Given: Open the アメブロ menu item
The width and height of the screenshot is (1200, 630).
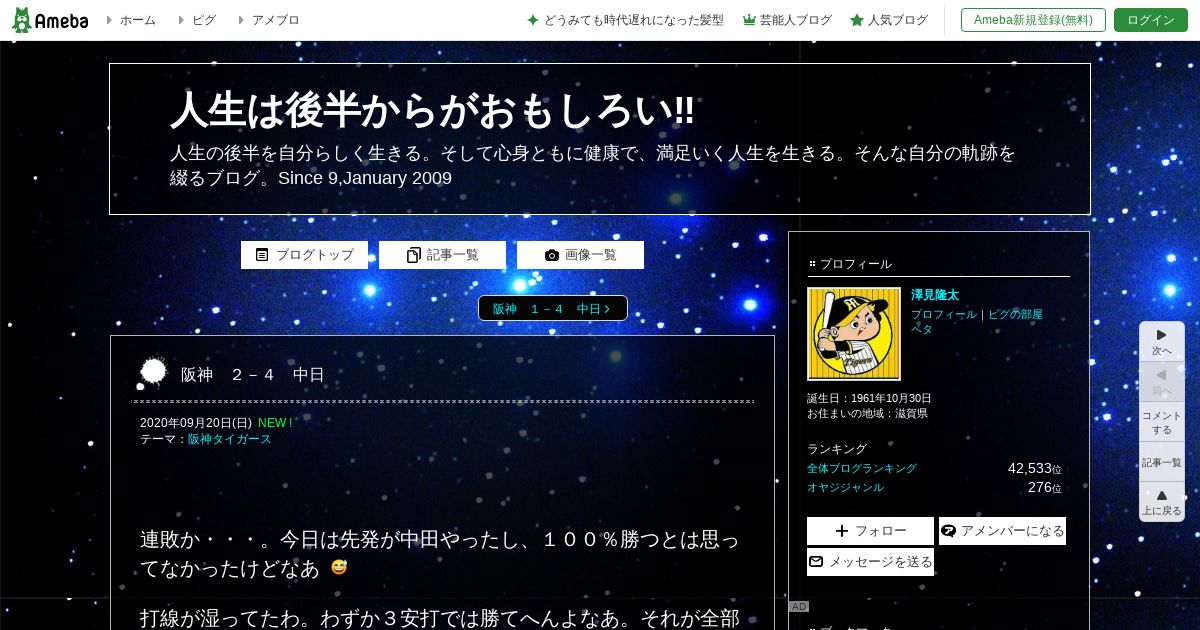Looking at the screenshot, I should pos(268,20).
